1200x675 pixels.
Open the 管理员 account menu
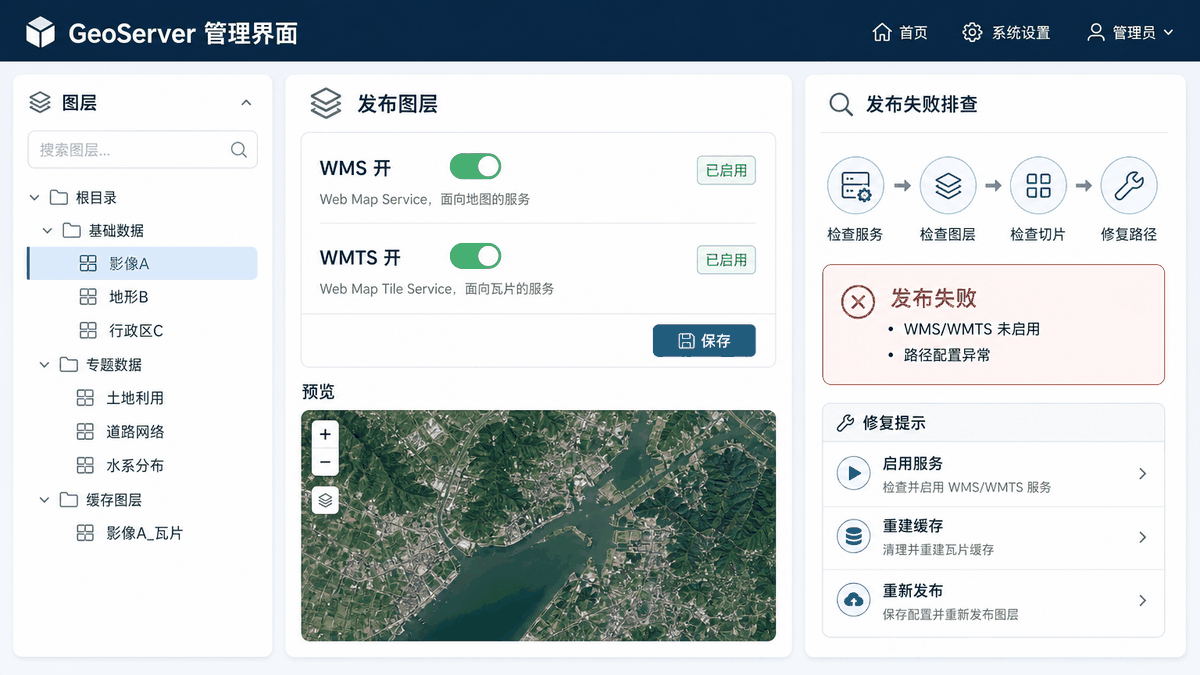(x=1130, y=32)
